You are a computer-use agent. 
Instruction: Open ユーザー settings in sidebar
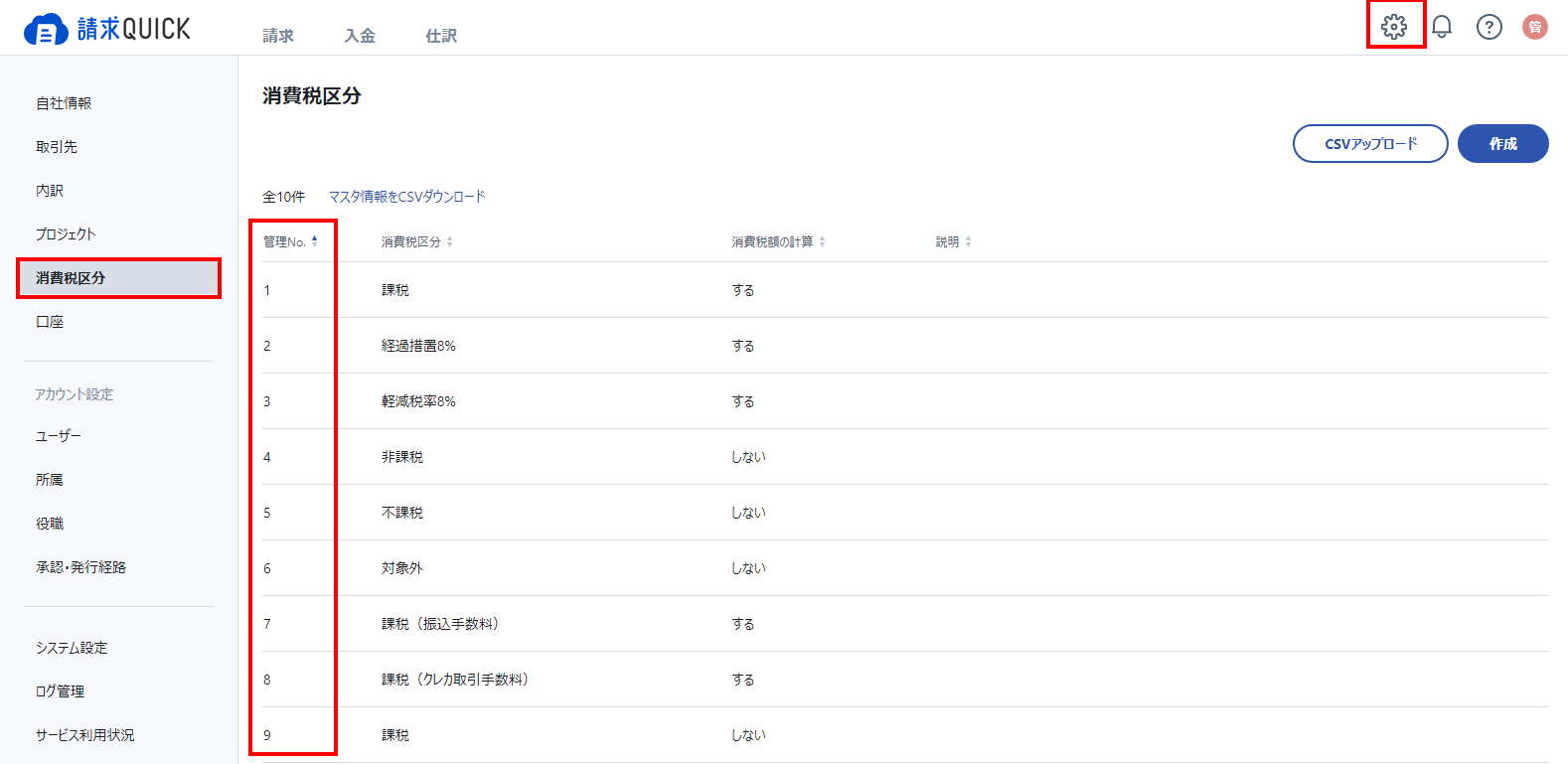click(59, 436)
